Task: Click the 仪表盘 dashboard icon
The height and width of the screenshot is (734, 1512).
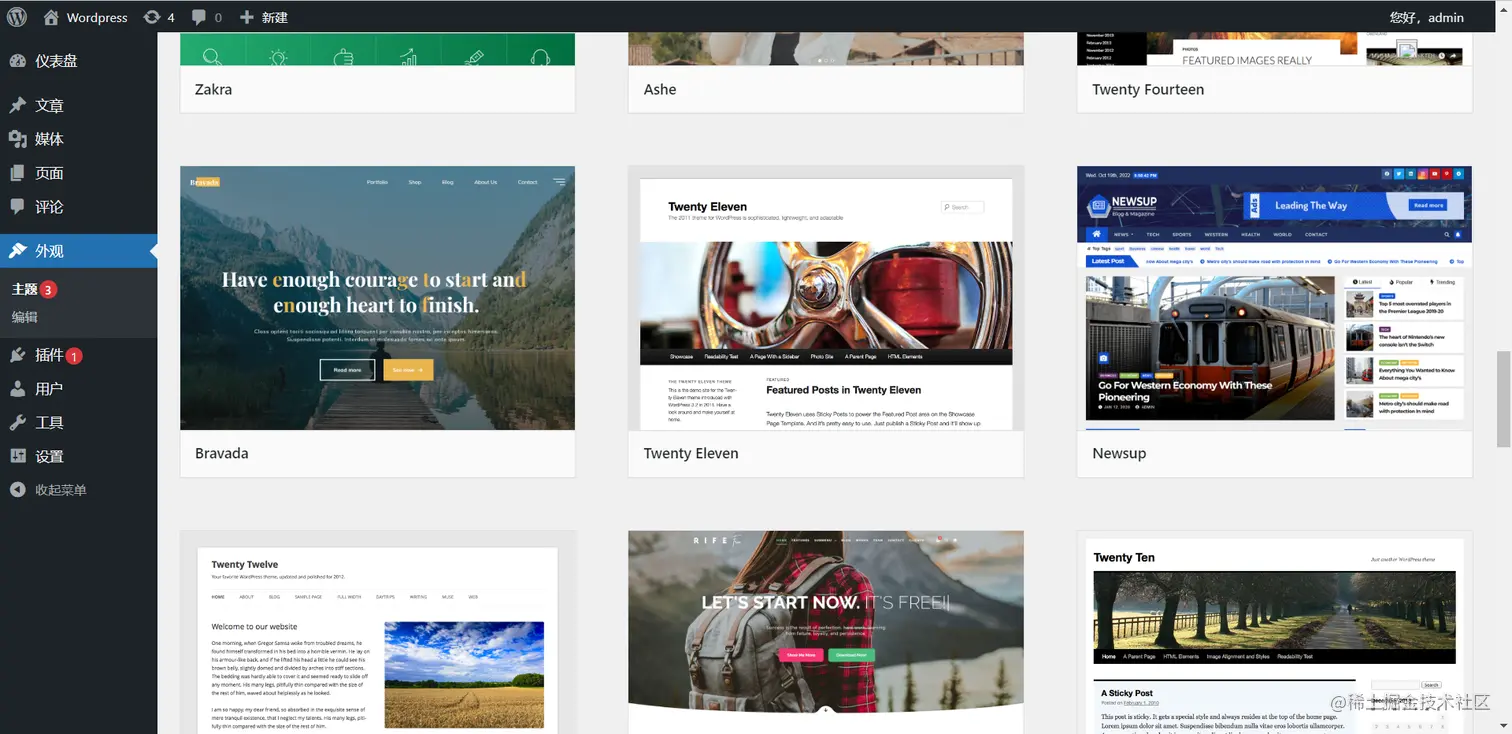Action: (x=17, y=61)
